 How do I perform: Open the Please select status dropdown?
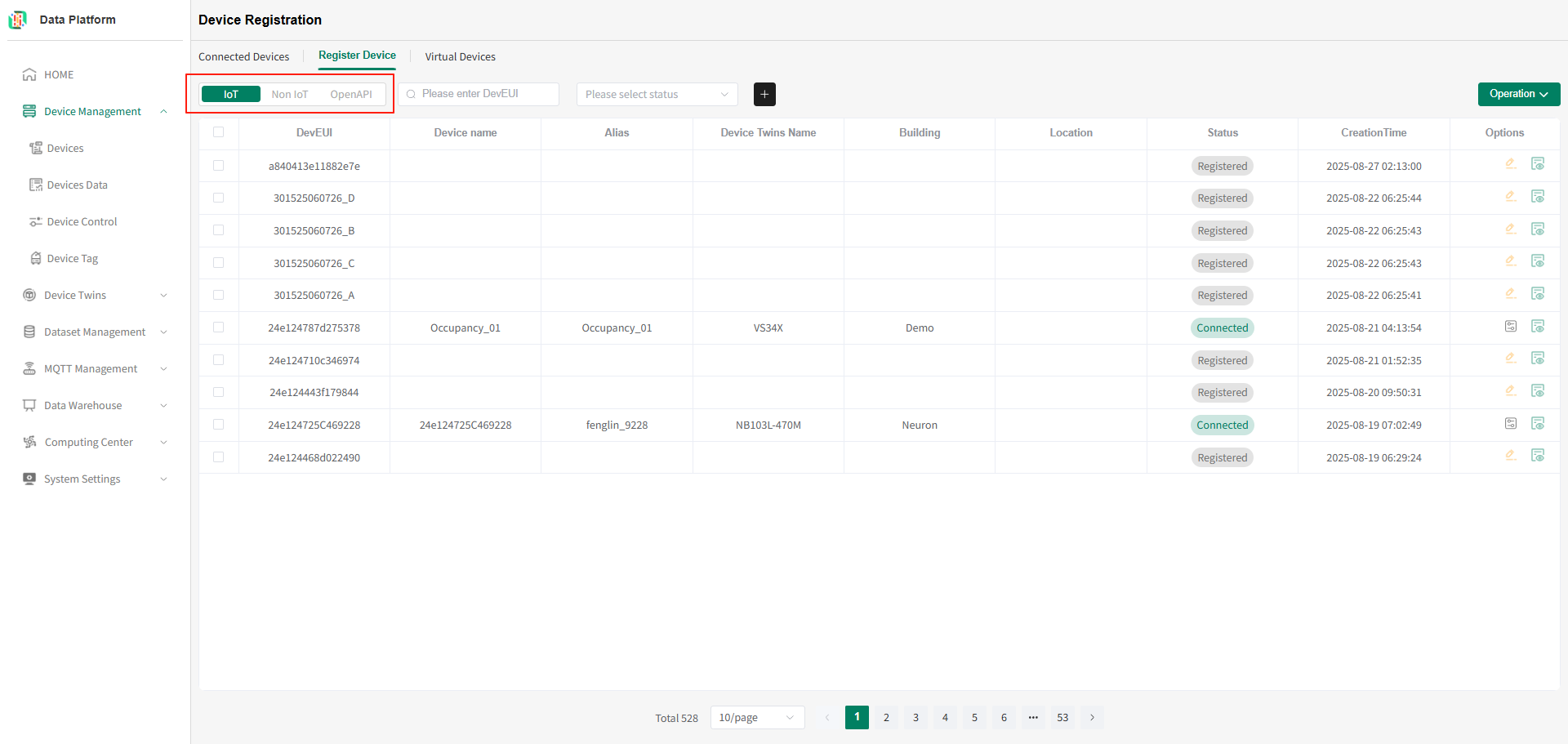[657, 94]
